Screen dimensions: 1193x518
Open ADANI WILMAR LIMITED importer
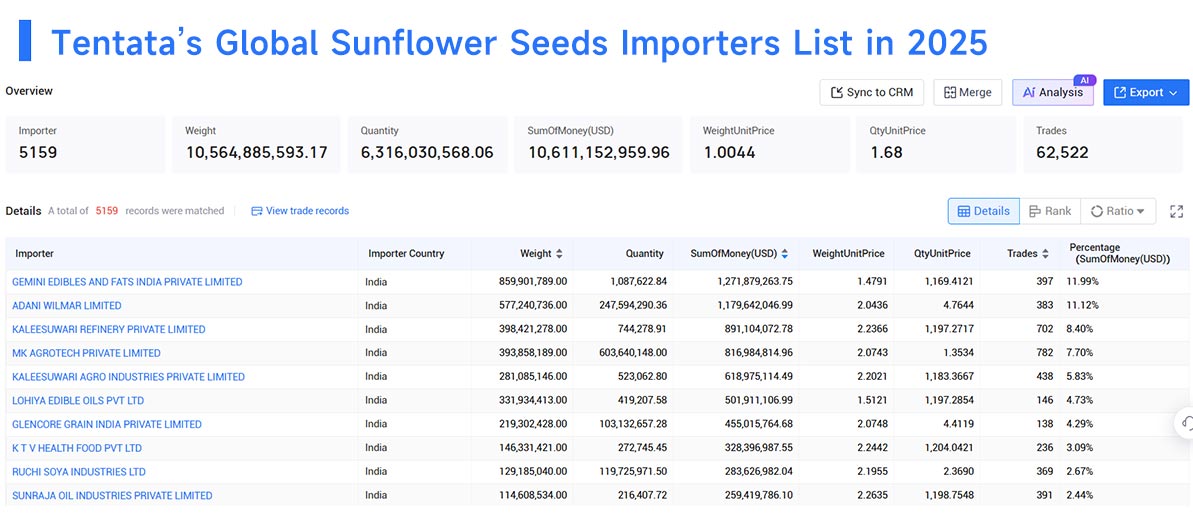point(67,305)
